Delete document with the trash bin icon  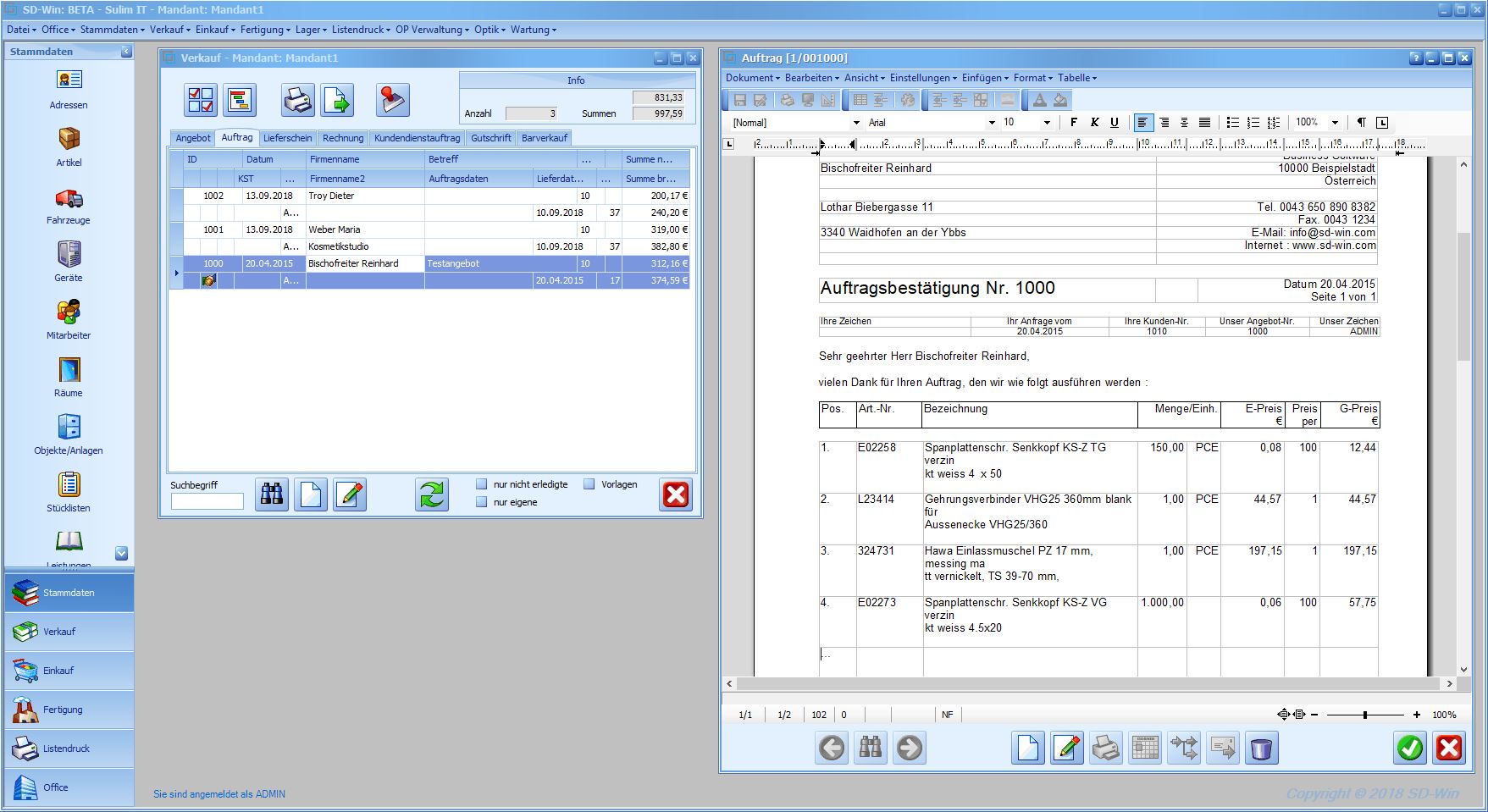point(1262,748)
